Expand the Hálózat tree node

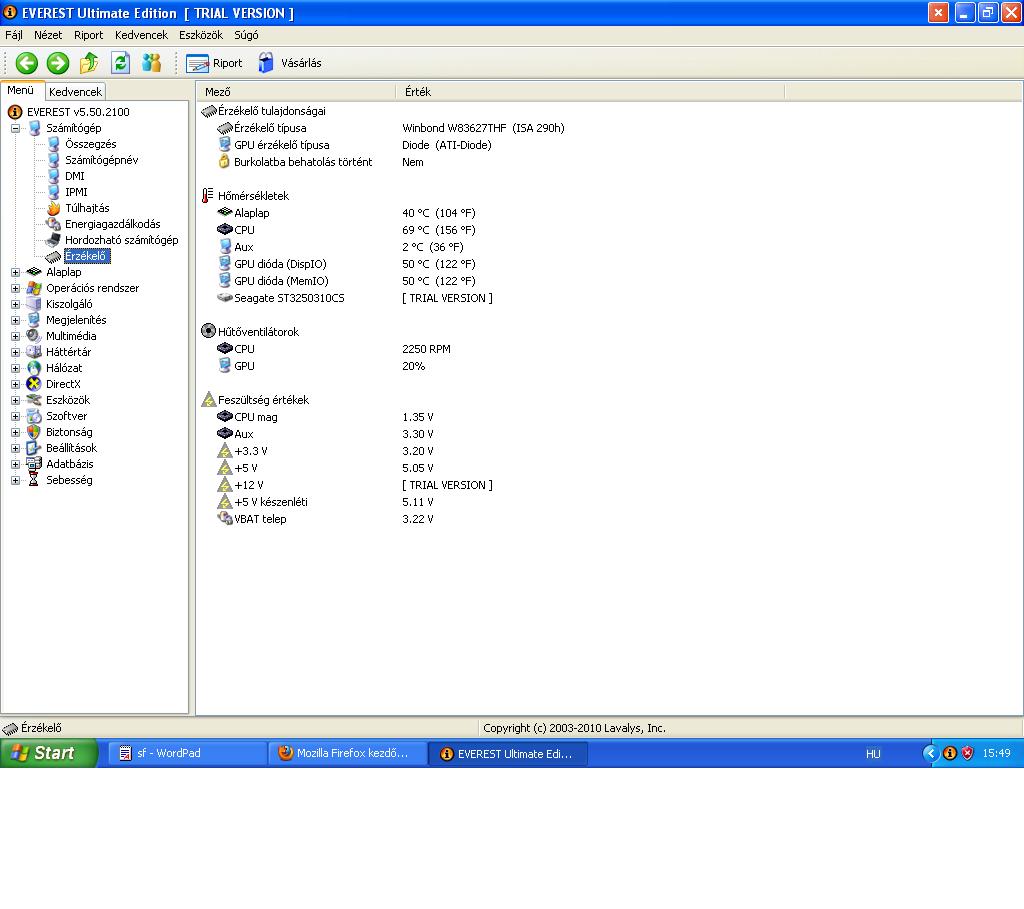point(16,368)
